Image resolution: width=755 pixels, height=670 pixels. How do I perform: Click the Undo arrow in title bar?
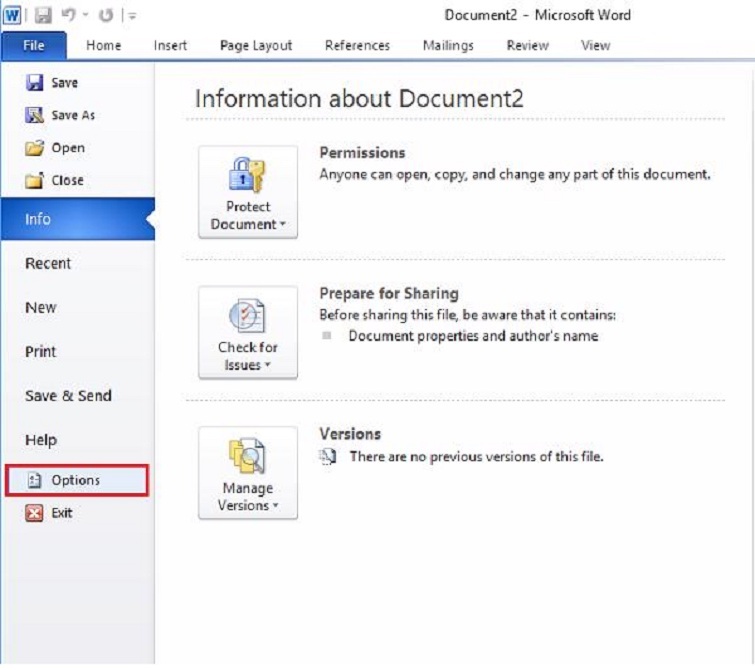70,16
